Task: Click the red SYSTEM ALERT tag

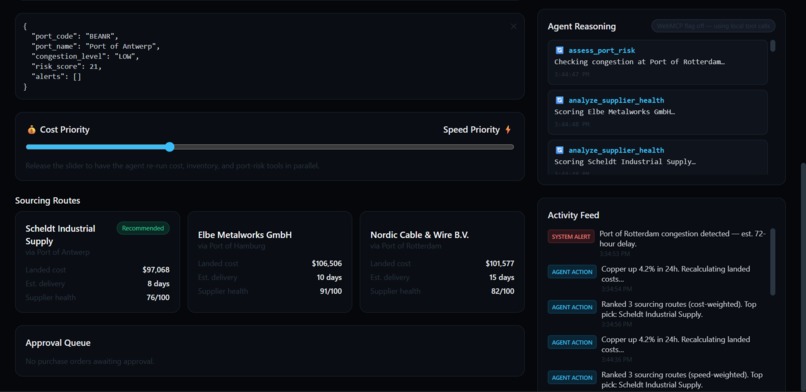Action: tap(571, 237)
